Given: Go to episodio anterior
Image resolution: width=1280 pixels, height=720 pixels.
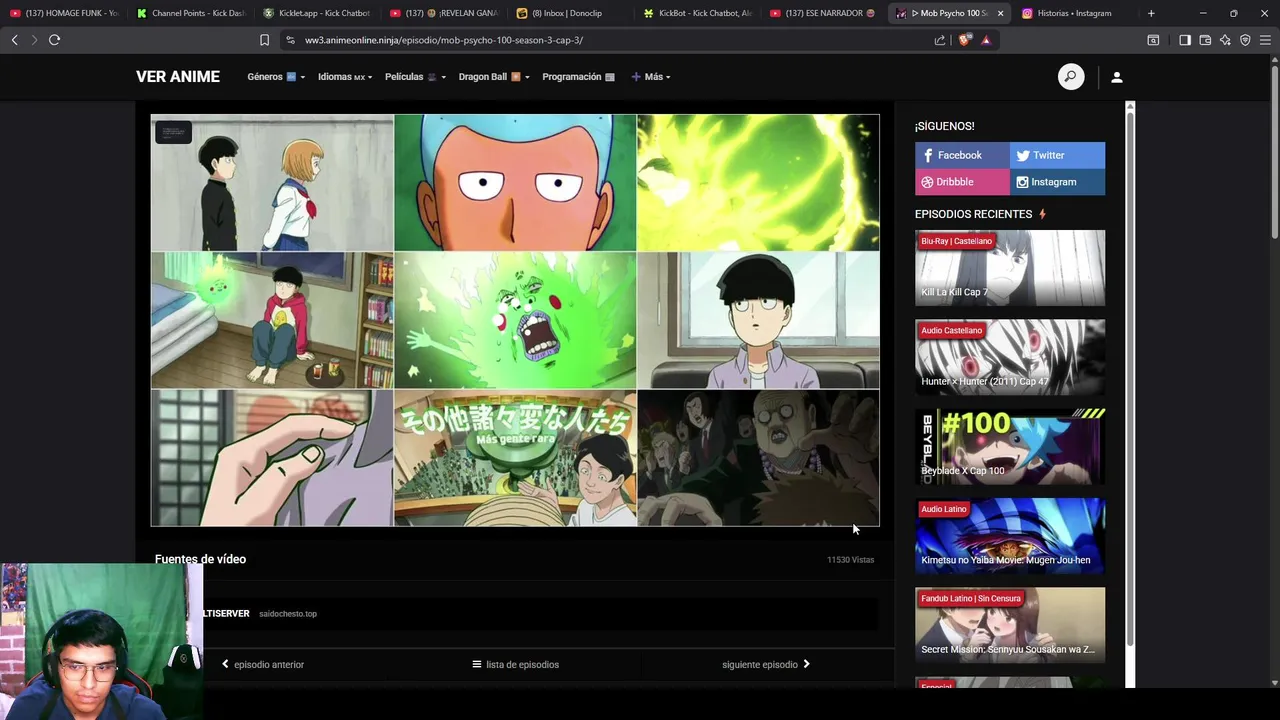Looking at the screenshot, I should (263, 664).
